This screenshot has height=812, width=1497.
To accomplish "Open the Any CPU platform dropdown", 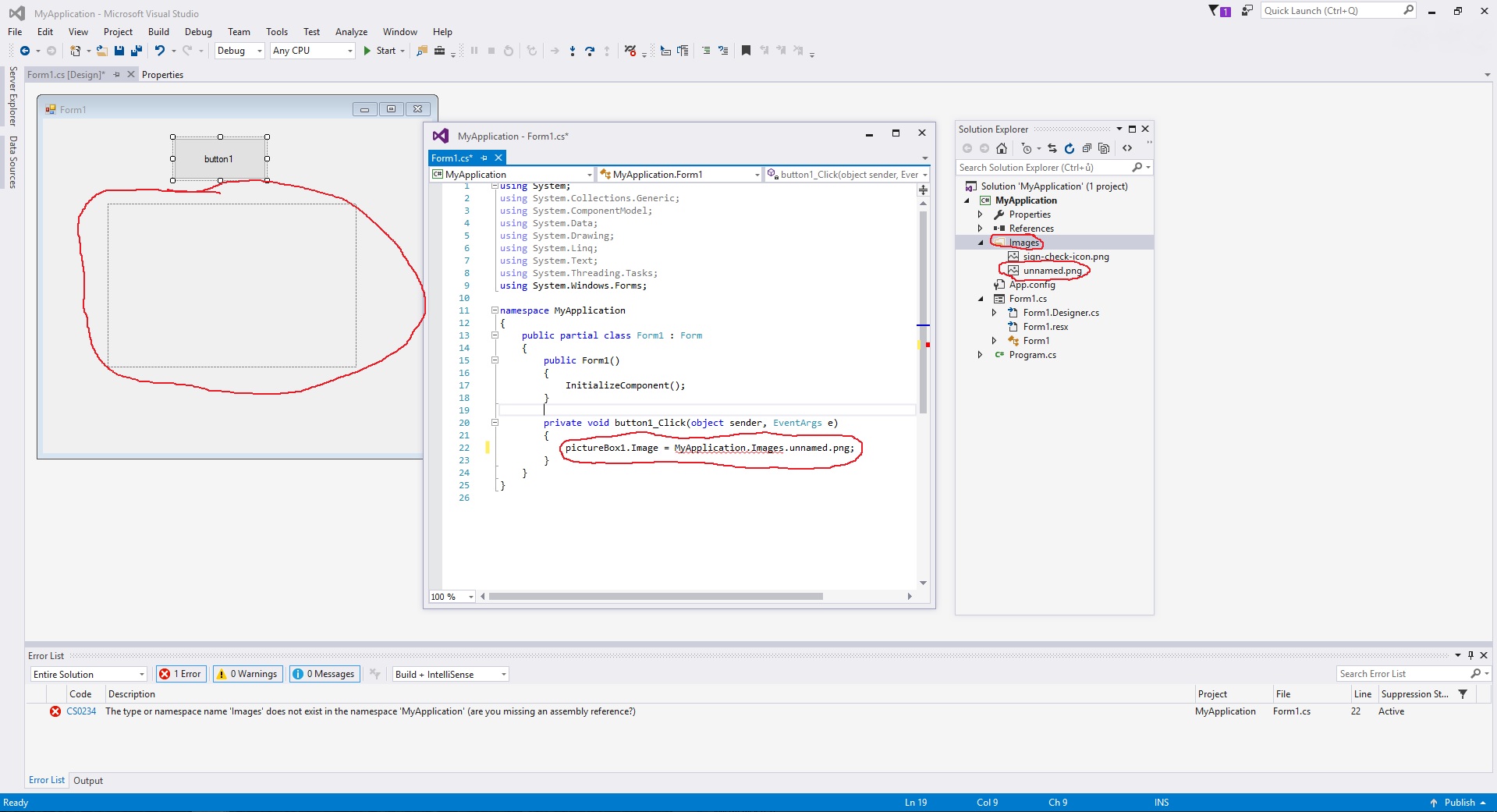I will 312,51.
